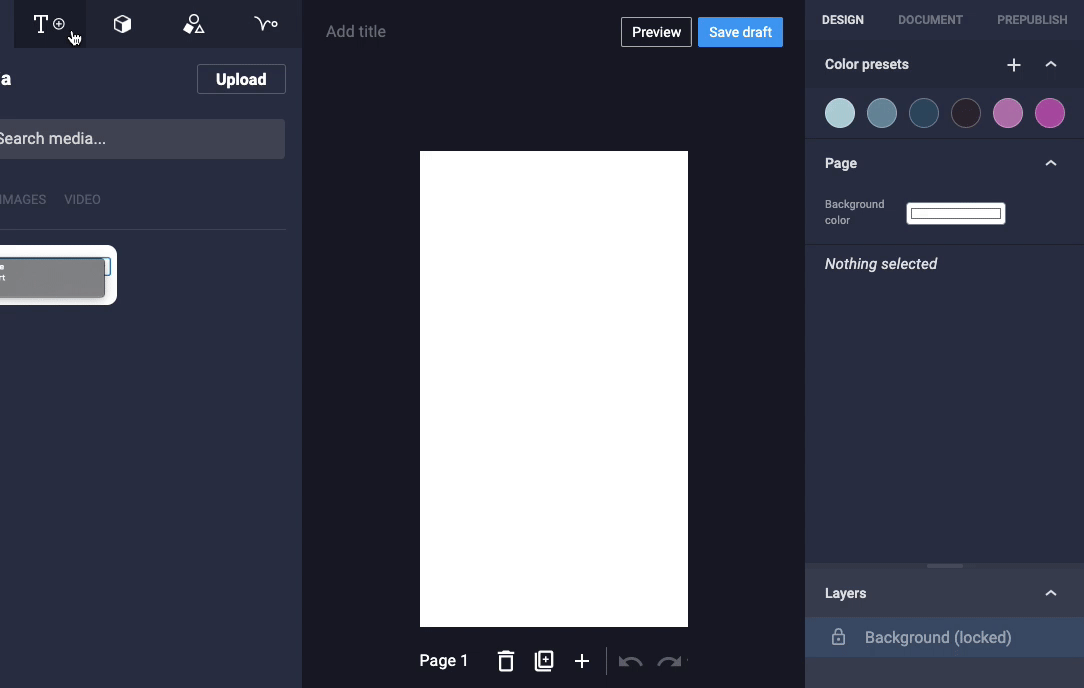The height and width of the screenshot is (688, 1084).
Task: Open the Shapes library tab
Action: [x=194, y=24]
